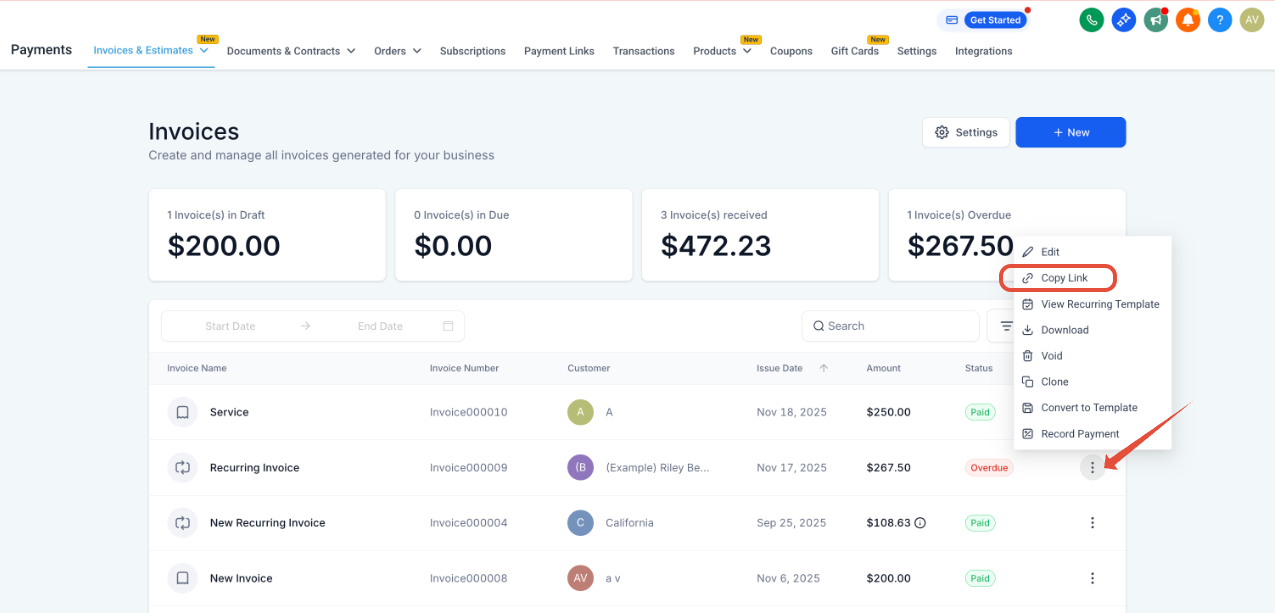Sort by Issue Date arrow

[824, 368]
